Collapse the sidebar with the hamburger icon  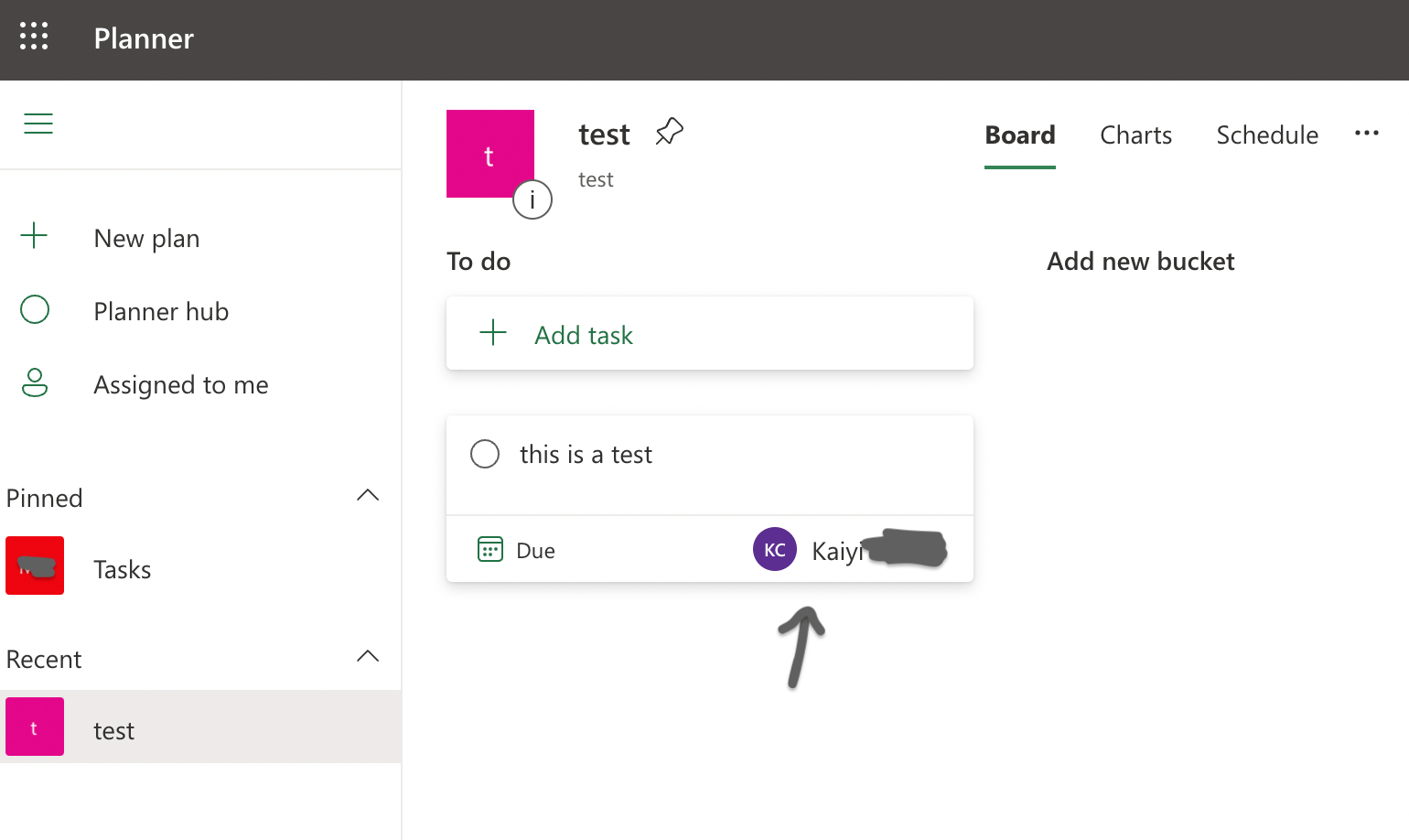[x=38, y=124]
